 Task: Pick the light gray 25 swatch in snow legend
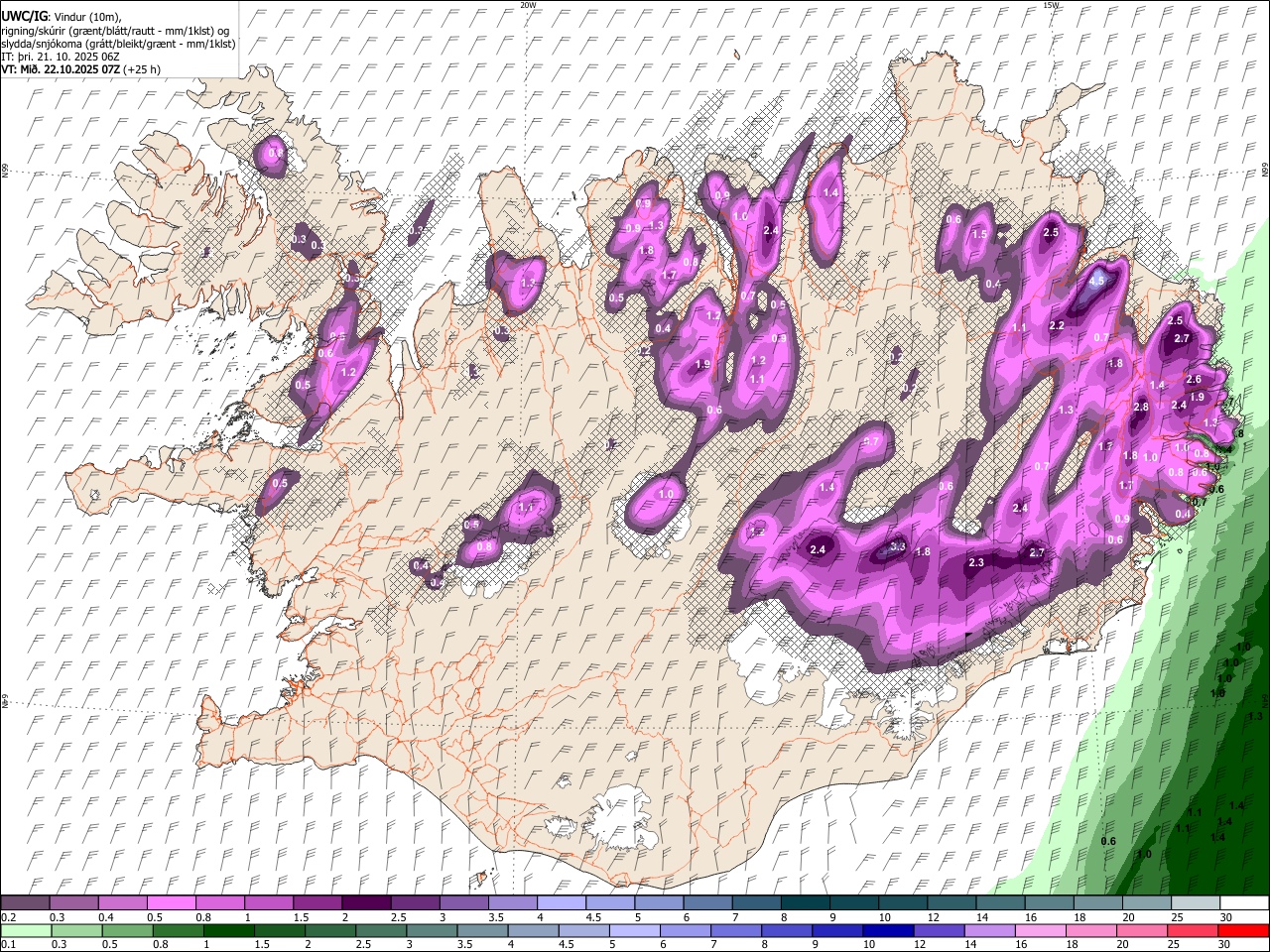coord(1195,903)
